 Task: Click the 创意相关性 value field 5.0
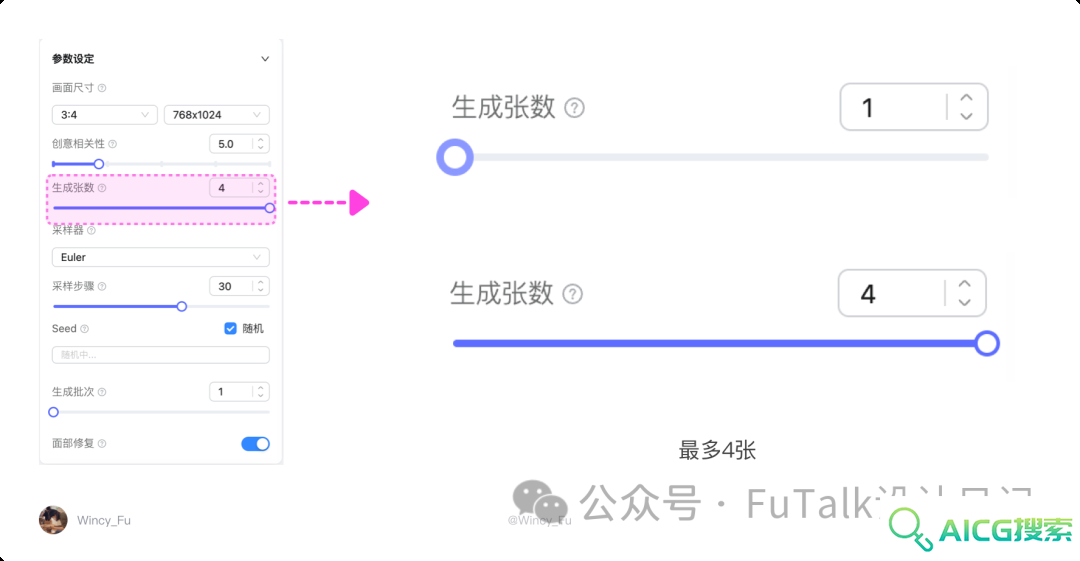tap(239, 144)
